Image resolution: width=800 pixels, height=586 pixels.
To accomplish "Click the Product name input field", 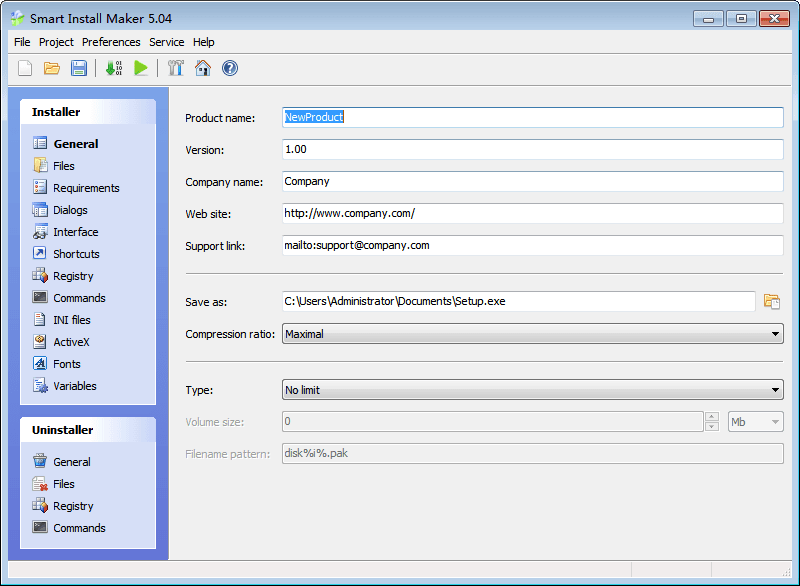I will [533, 117].
